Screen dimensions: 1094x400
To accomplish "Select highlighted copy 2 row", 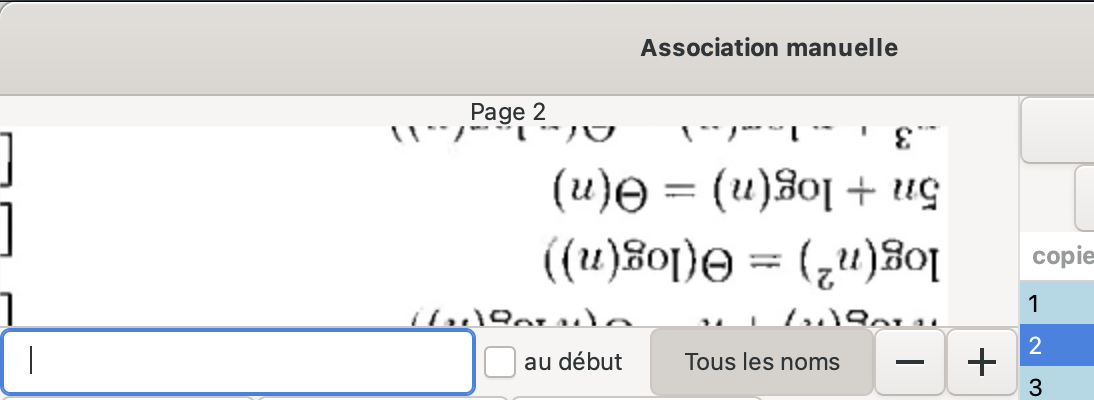I will point(1056,346).
